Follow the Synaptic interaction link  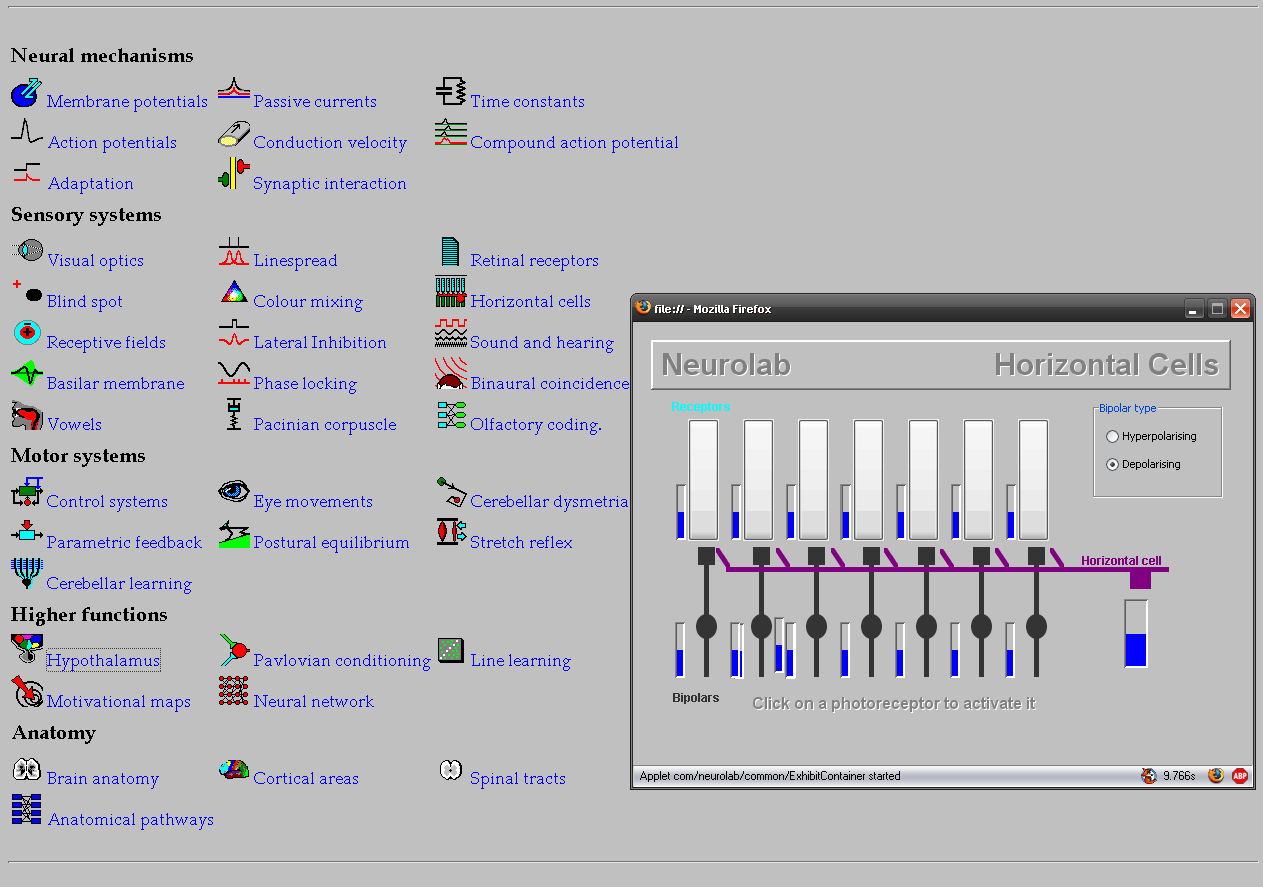click(329, 184)
